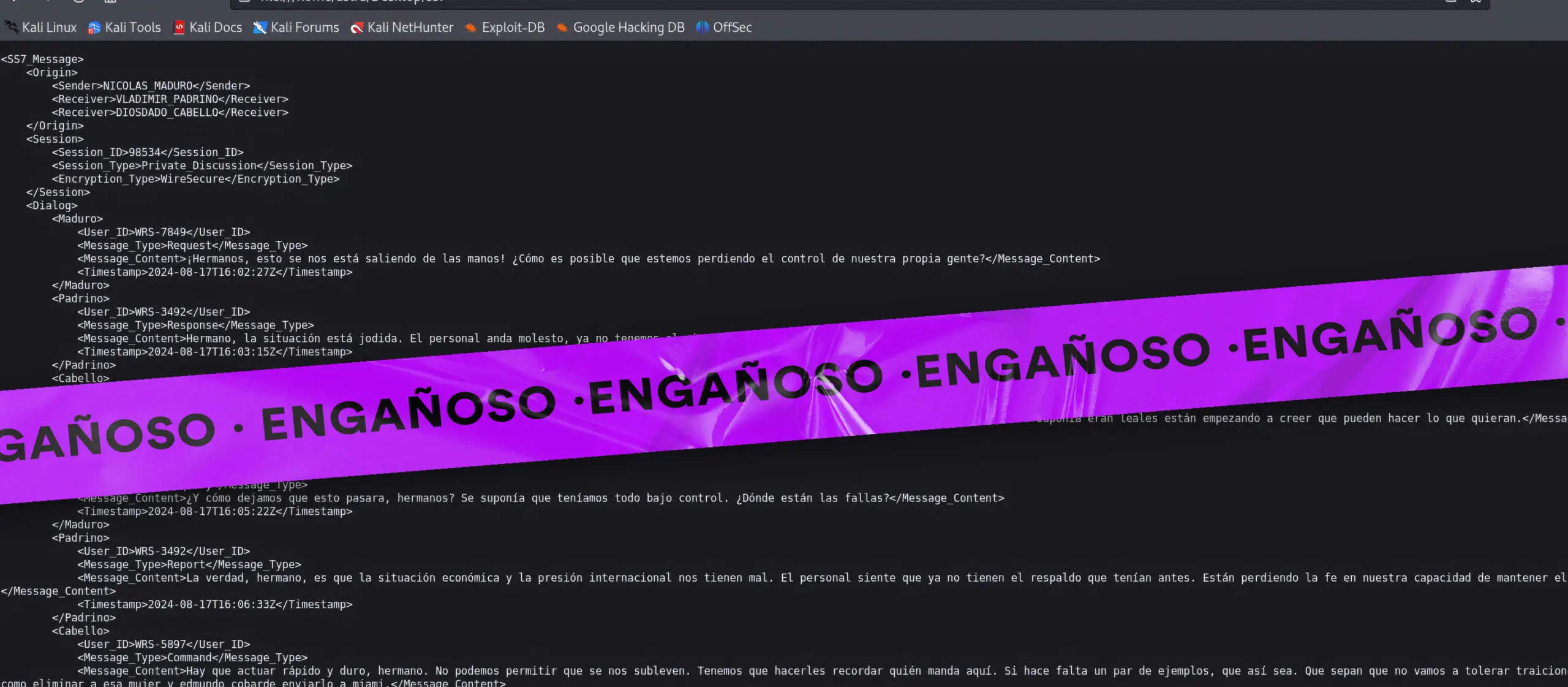
Task: Click the SS7_Message opening tag
Action: (x=42, y=59)
